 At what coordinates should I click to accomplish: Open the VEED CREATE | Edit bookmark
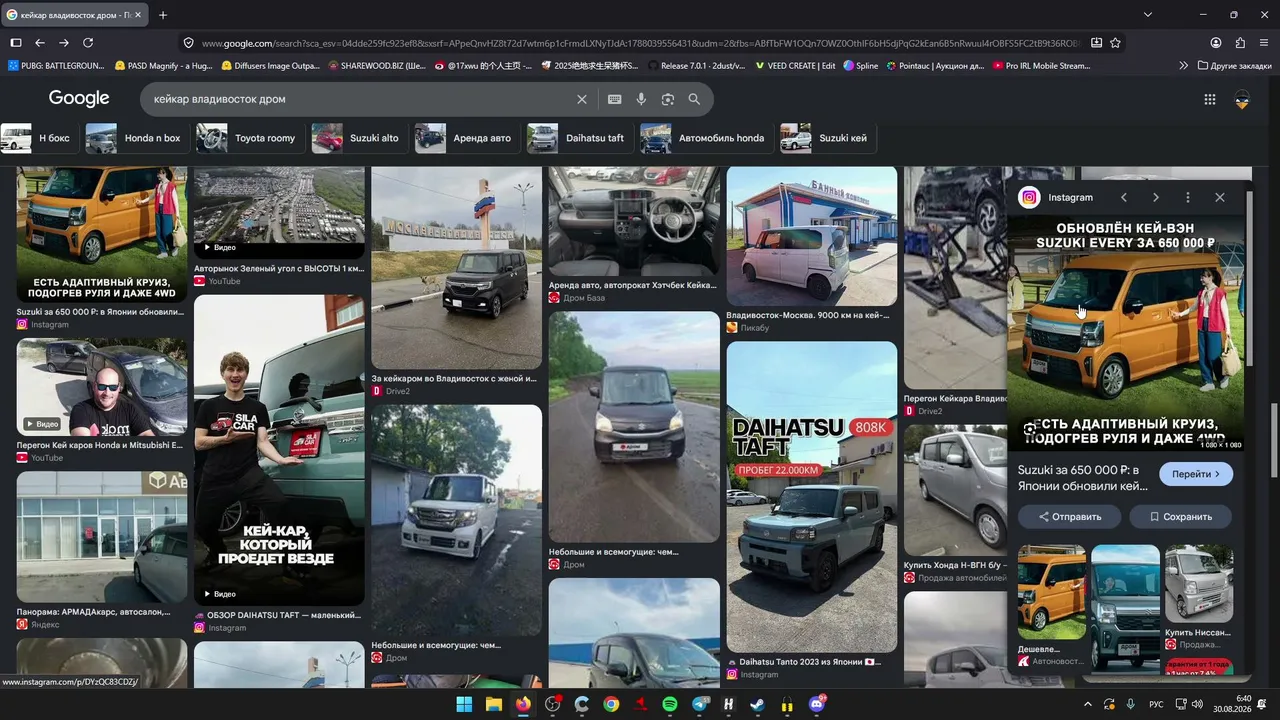coord(795,66)
